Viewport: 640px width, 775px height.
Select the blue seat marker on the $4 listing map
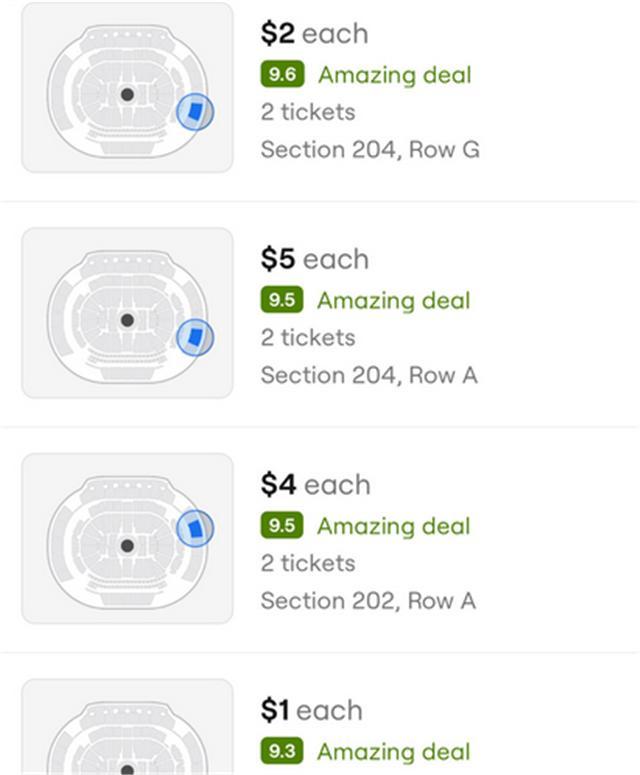[x=195, y=528]
